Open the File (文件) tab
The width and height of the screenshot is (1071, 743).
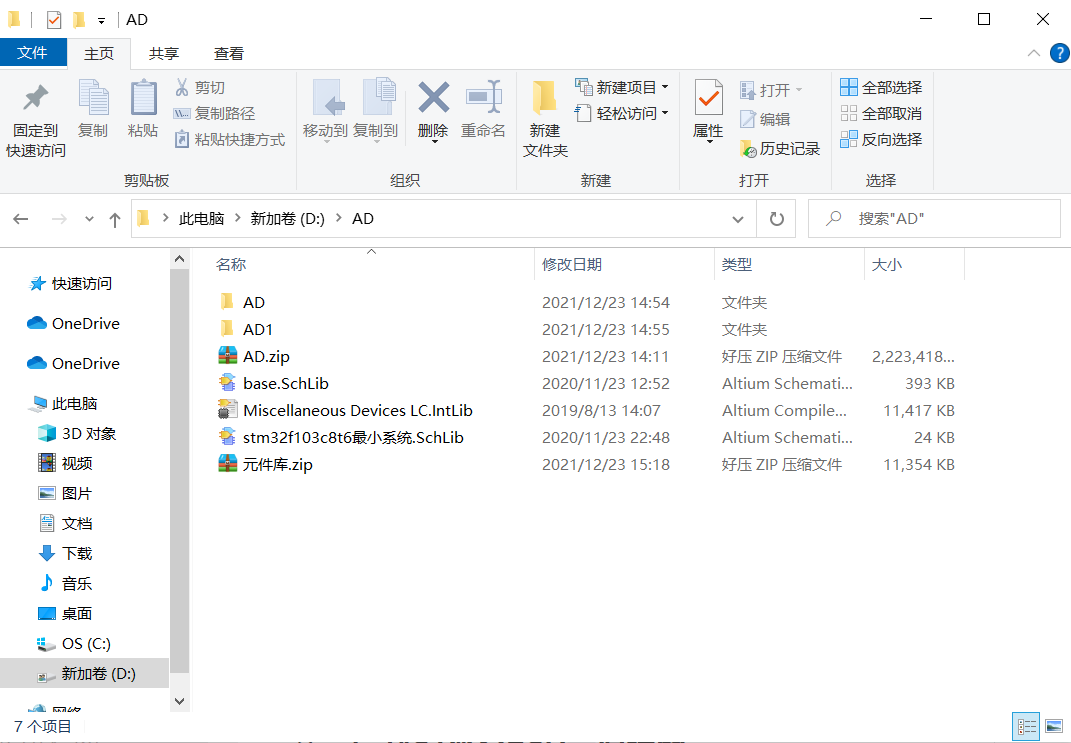coord(33,53)
